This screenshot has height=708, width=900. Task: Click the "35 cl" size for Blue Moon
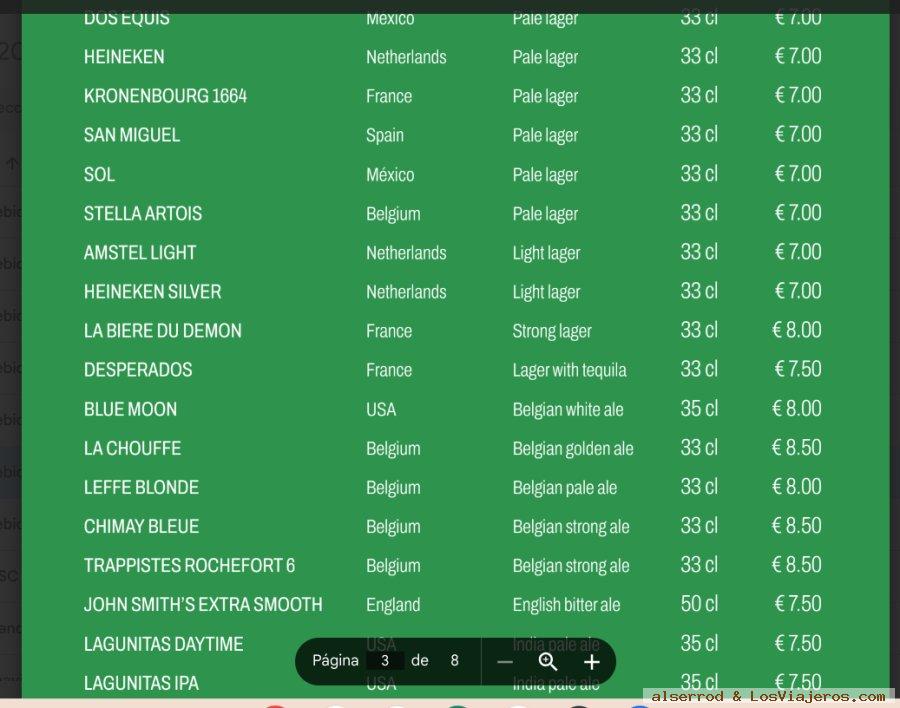pyautogui.click(x=699, y=409)
